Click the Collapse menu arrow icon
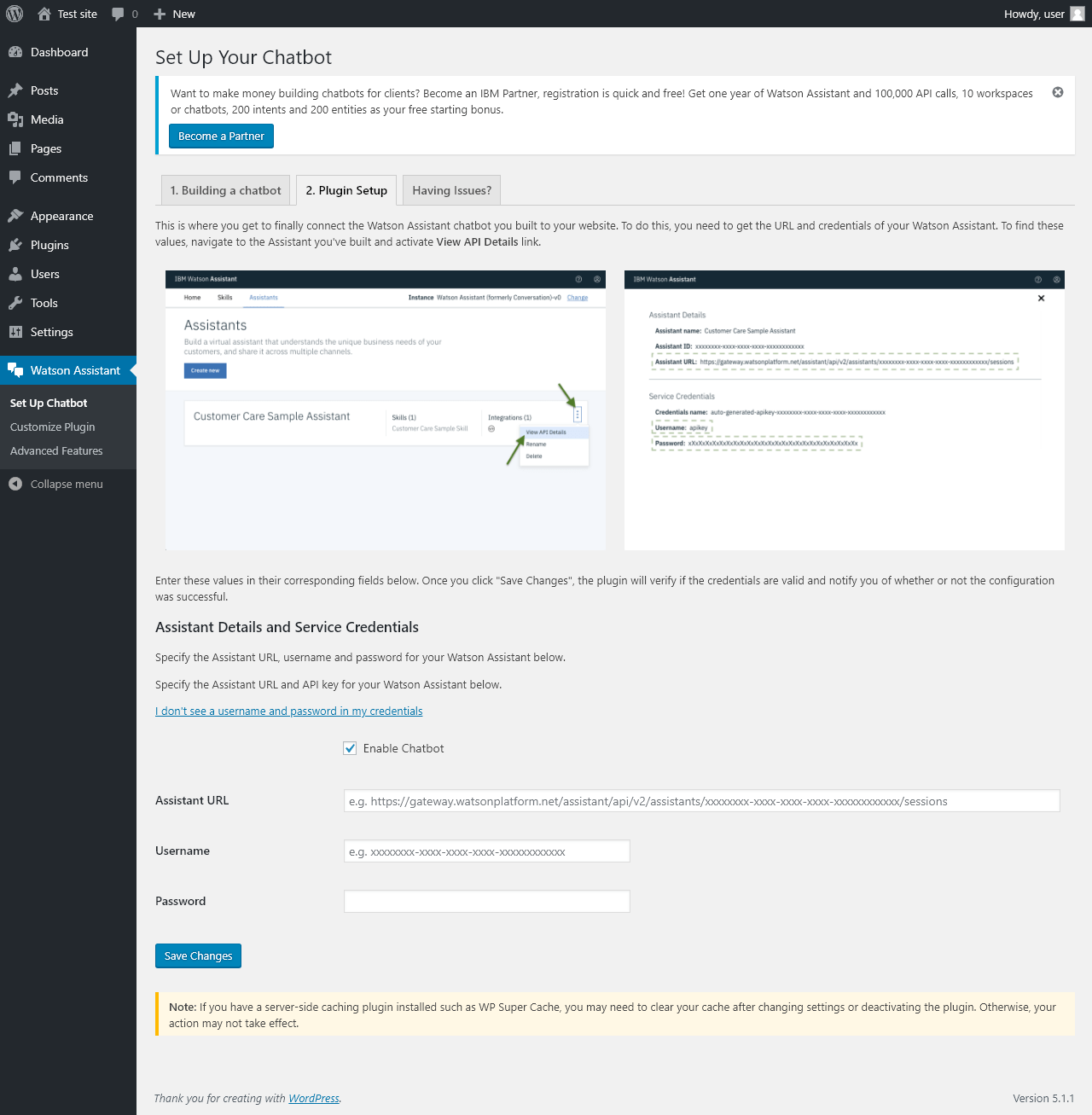This screenshot has width=1092, height=1115. [x=15, y=484]
